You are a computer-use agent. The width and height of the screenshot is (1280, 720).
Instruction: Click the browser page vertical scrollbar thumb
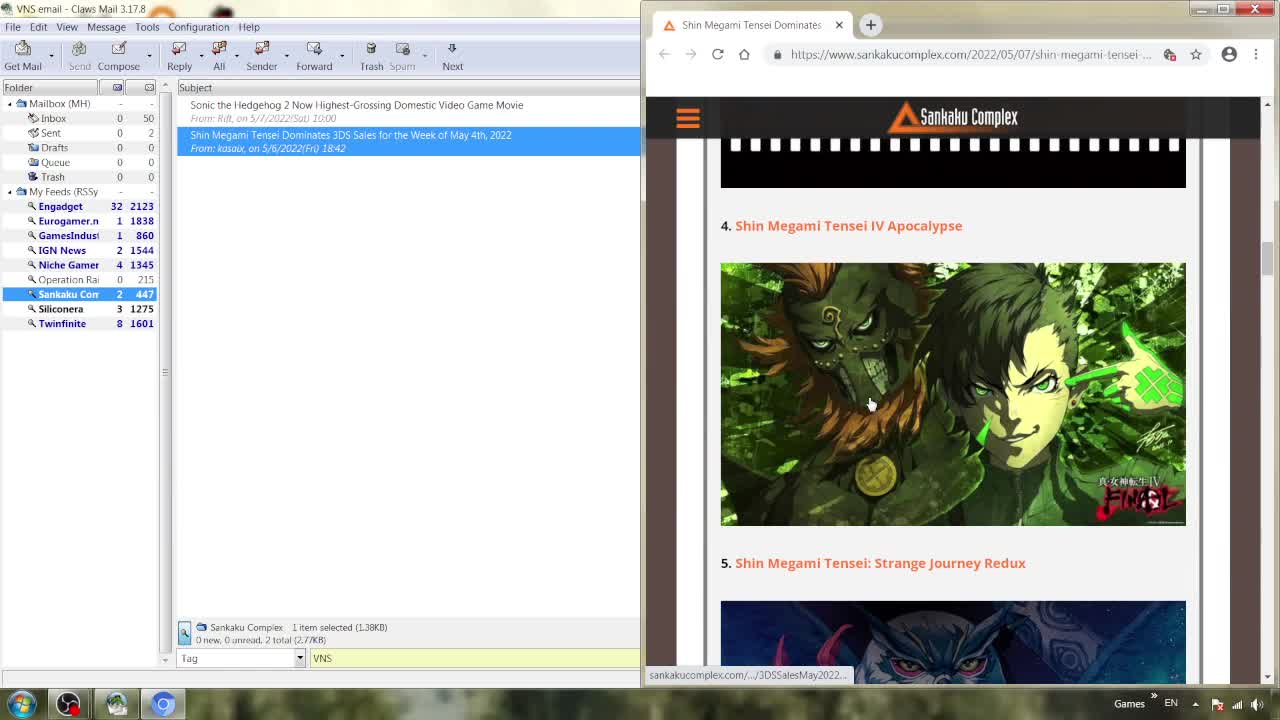click(x=1267, y=258)
